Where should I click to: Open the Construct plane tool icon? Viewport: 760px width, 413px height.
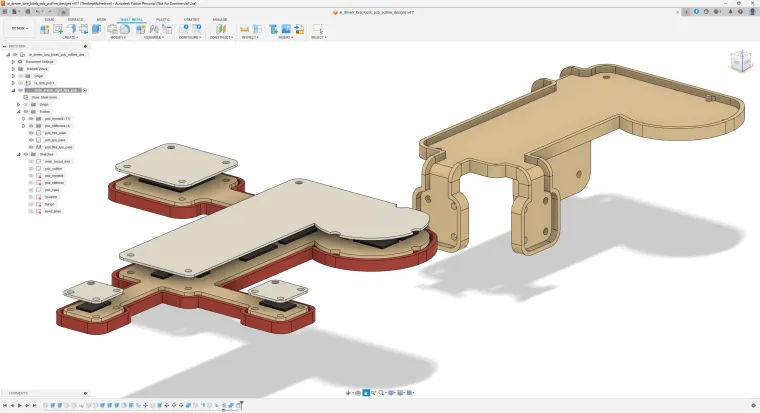219,29
